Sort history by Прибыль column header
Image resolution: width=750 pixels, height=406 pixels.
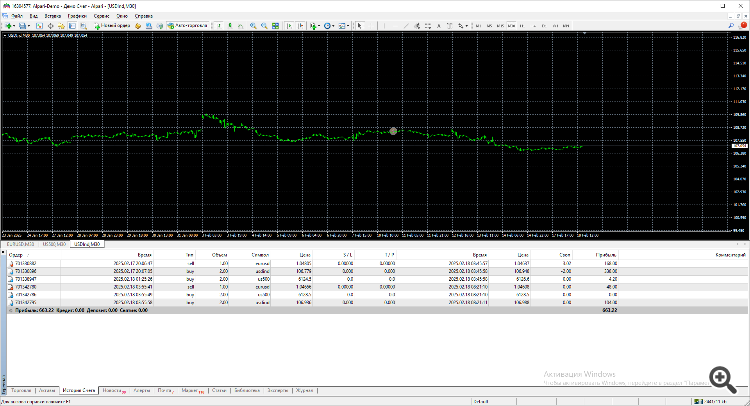[606, 255]
